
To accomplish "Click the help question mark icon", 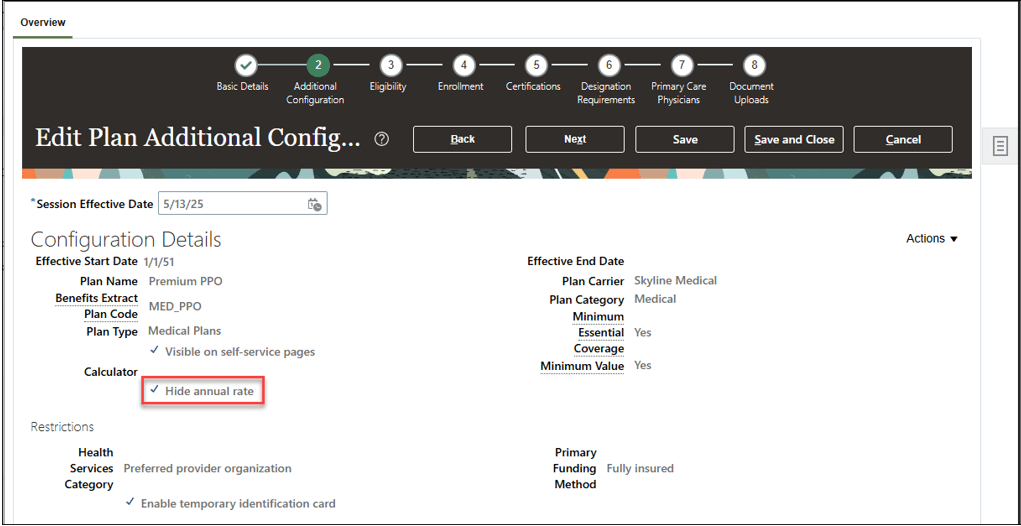I will pos(382,139).
